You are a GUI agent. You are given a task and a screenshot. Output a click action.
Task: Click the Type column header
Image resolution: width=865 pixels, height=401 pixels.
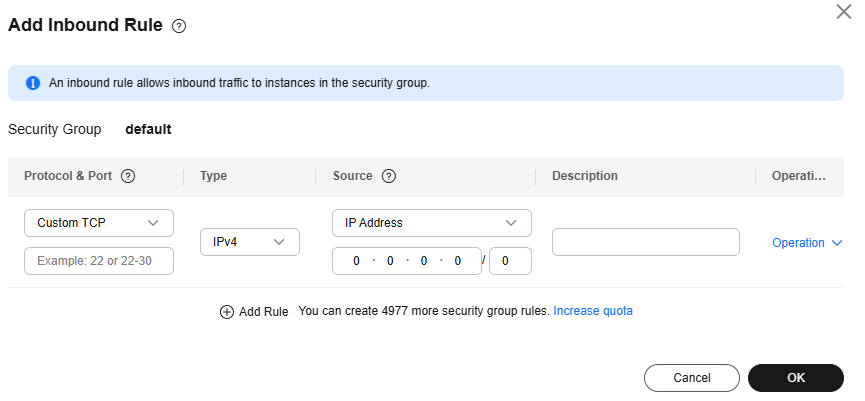pyautogui.click(x=213, y=176)
